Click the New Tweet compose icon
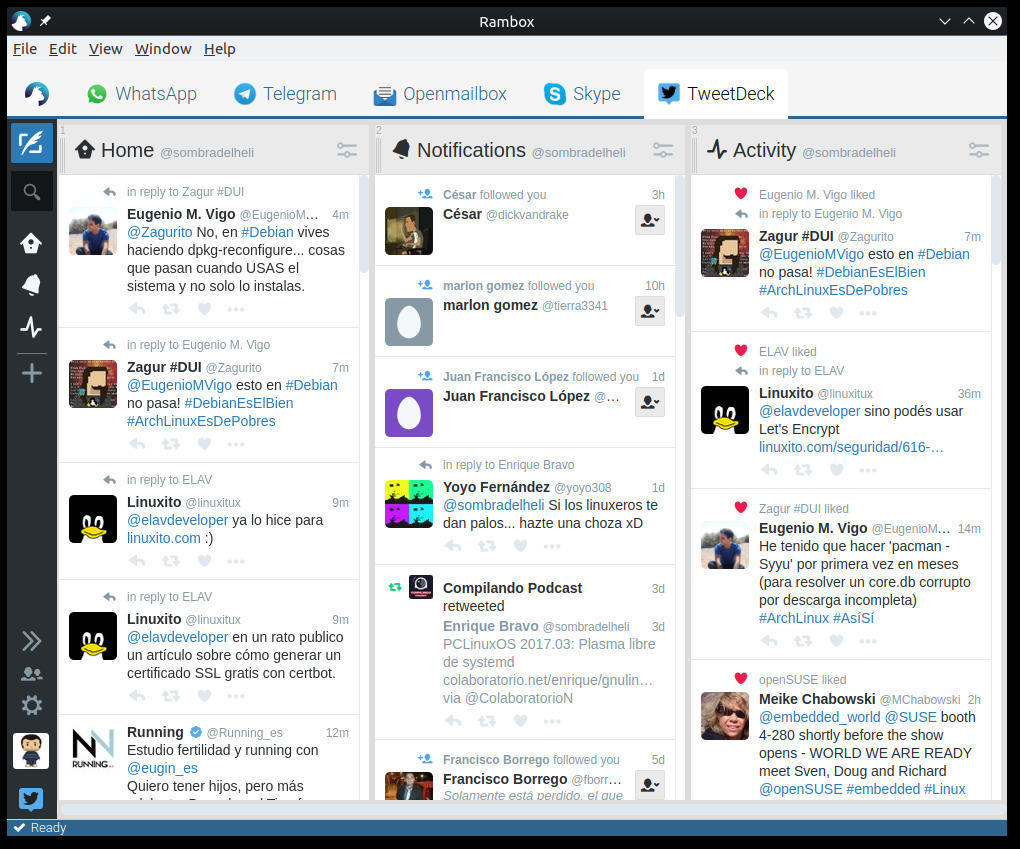Image resolution: width=1020 pixels, height=849 pixels. [31, 142]
